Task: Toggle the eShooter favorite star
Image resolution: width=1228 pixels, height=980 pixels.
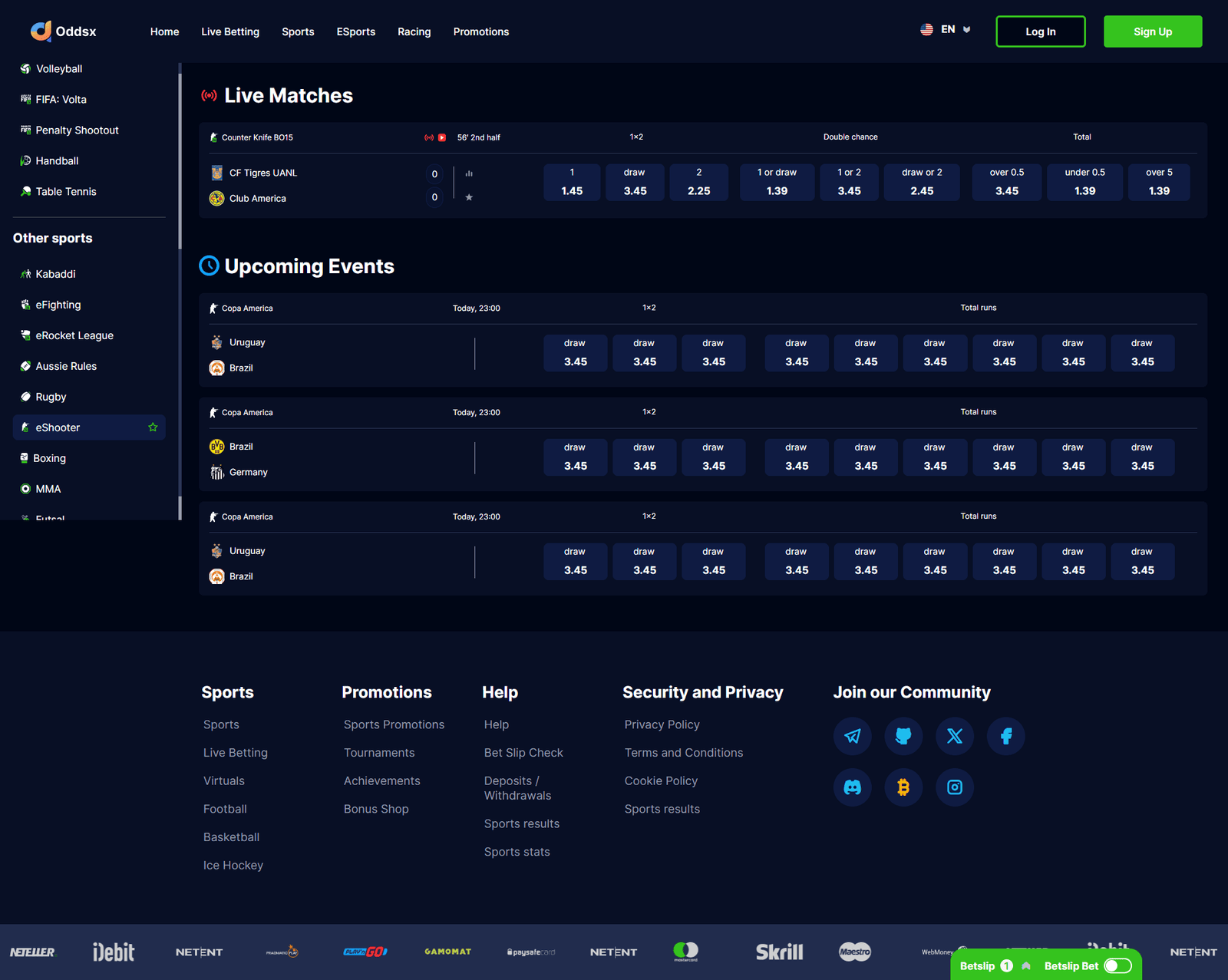Action: [x=153, y=427]
